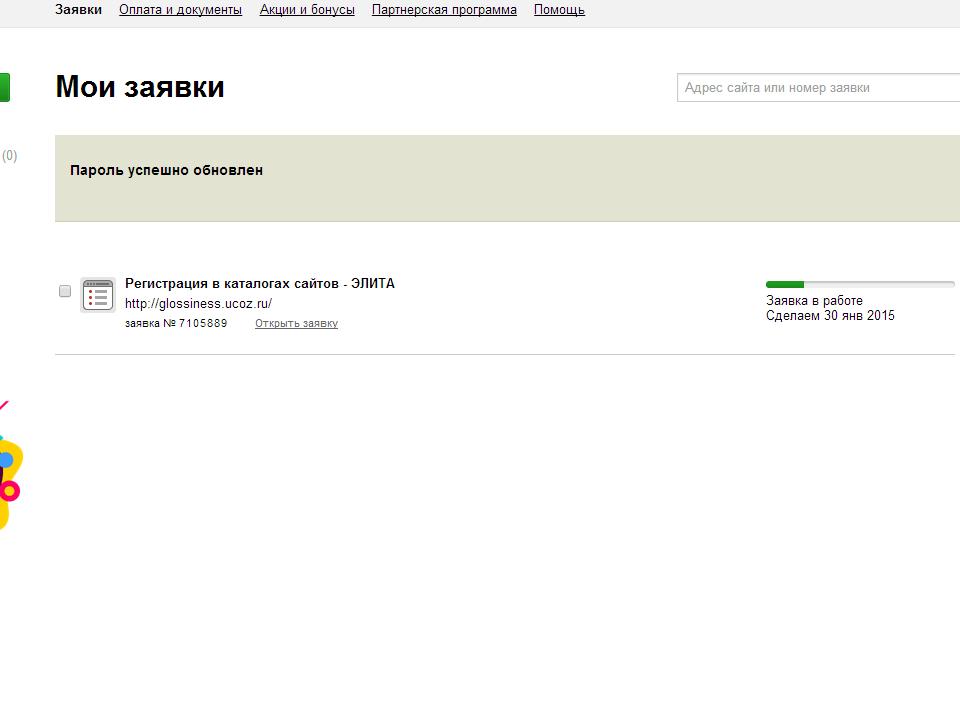Focus the site address or request number search field
The width and height of the screenshot is (960, 720).
pos(819,88)
